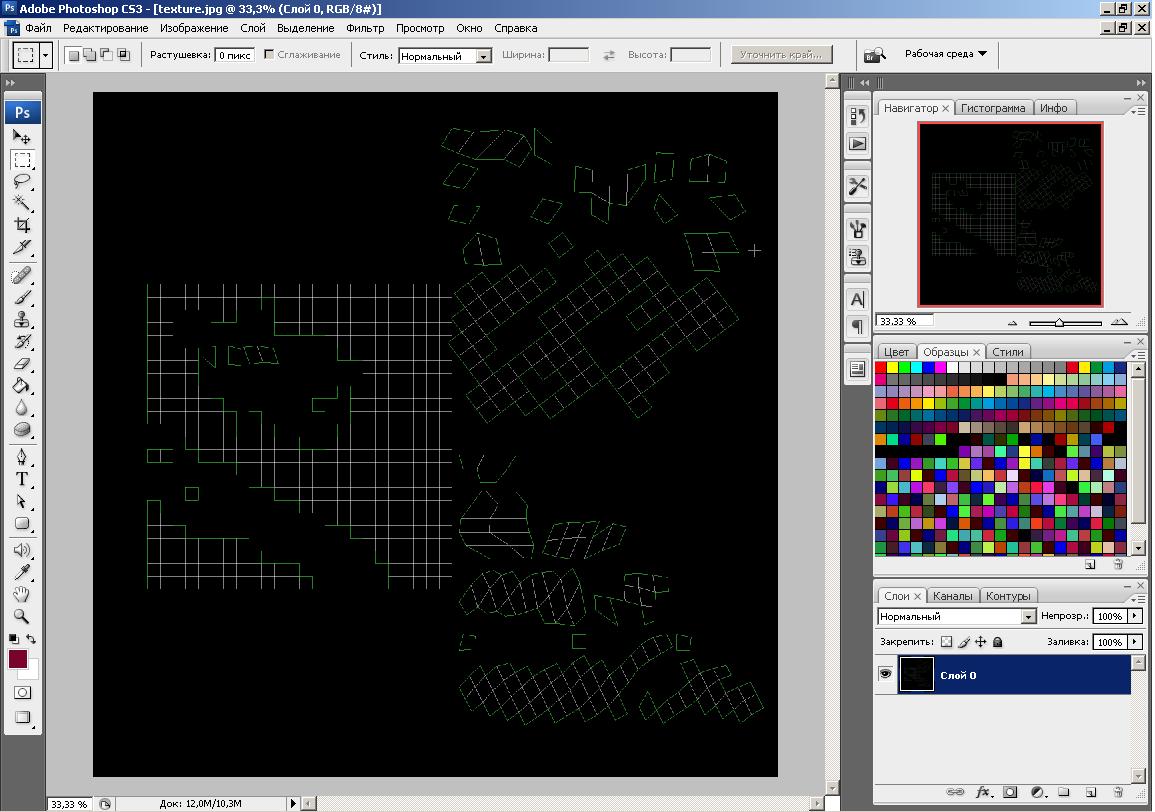The image size is (1155, 812).
Task: Open the Фильтр menu
Action: [x=365, y=28]
